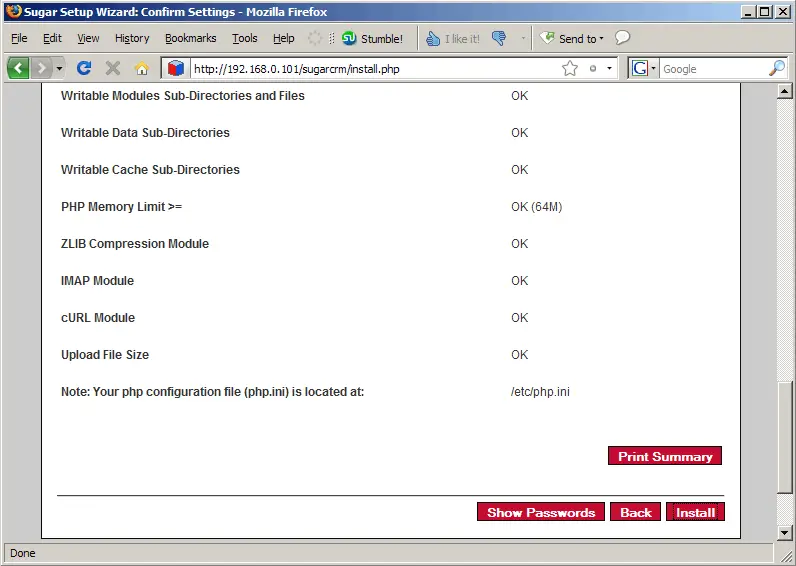Screen dimensions: 796x566
Task: Maximize the Firefox window
Action: click(x=765, y=12)
